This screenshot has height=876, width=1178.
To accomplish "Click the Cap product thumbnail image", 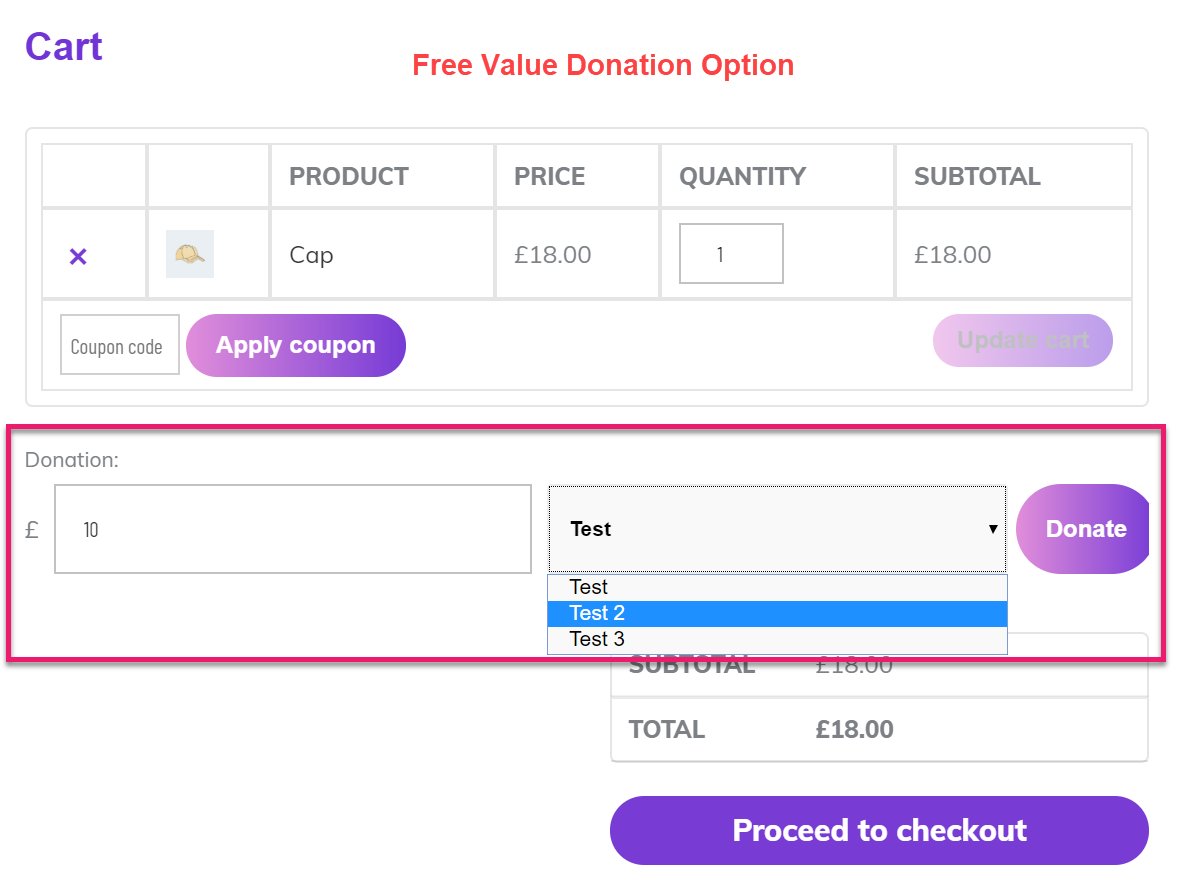I will (x=190, y=255).
